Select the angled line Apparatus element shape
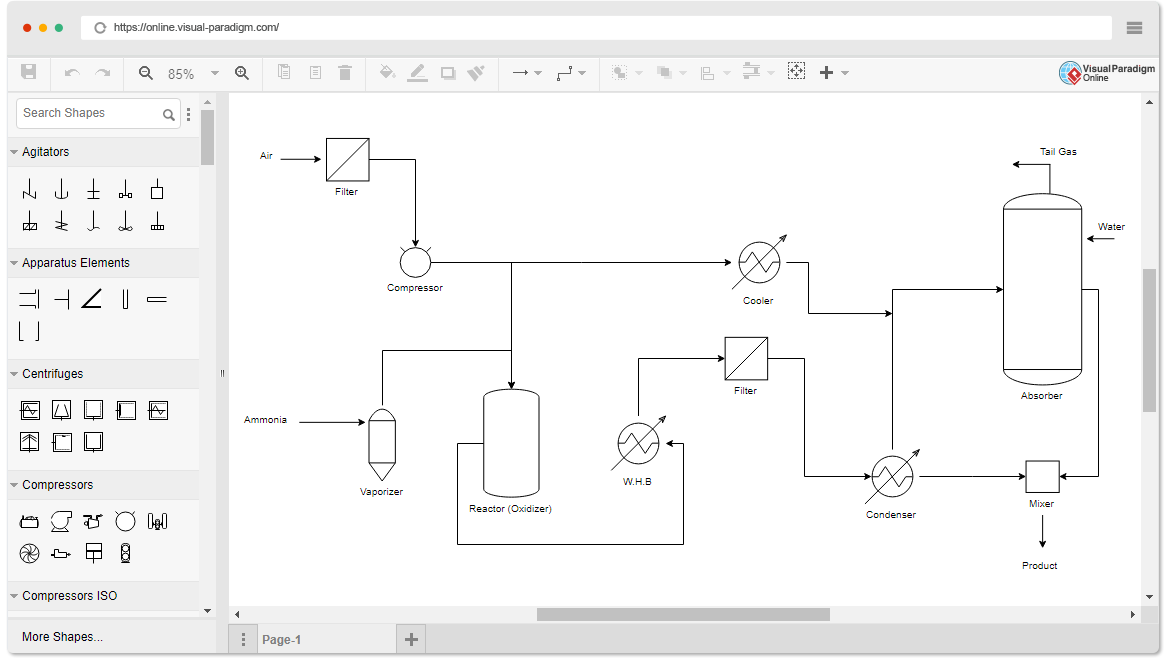This screenshot has width=1170, height=665. pyautogui.click(x=92, y=299)
